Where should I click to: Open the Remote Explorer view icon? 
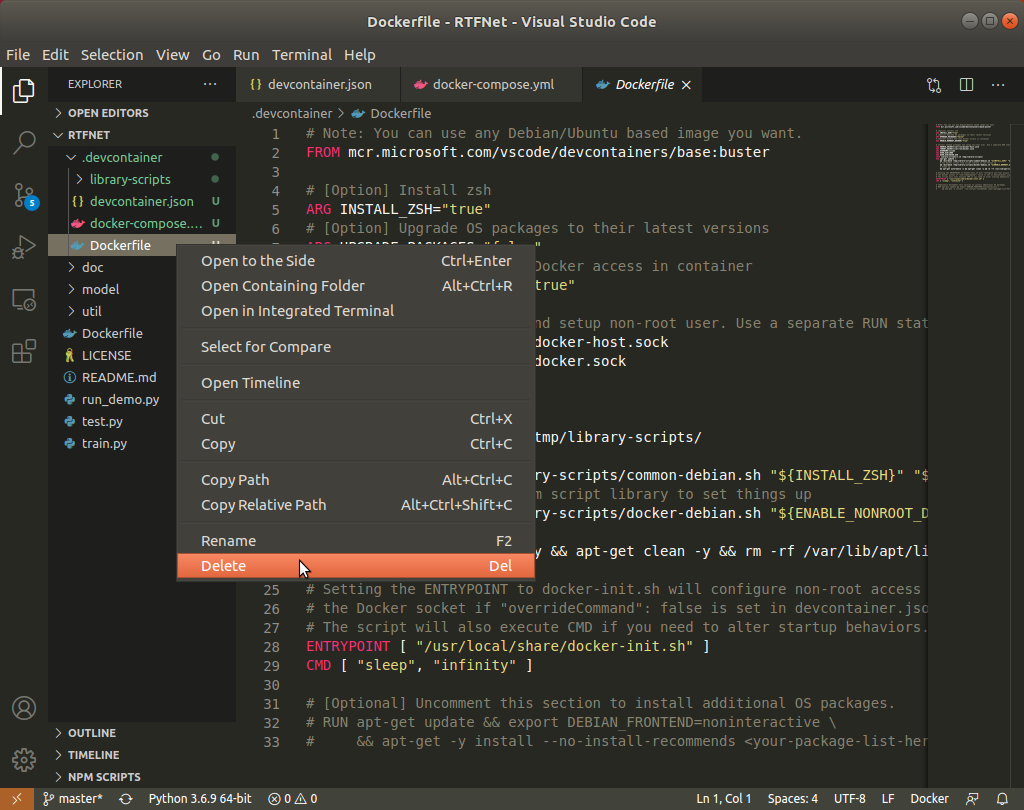coord(24,300)
